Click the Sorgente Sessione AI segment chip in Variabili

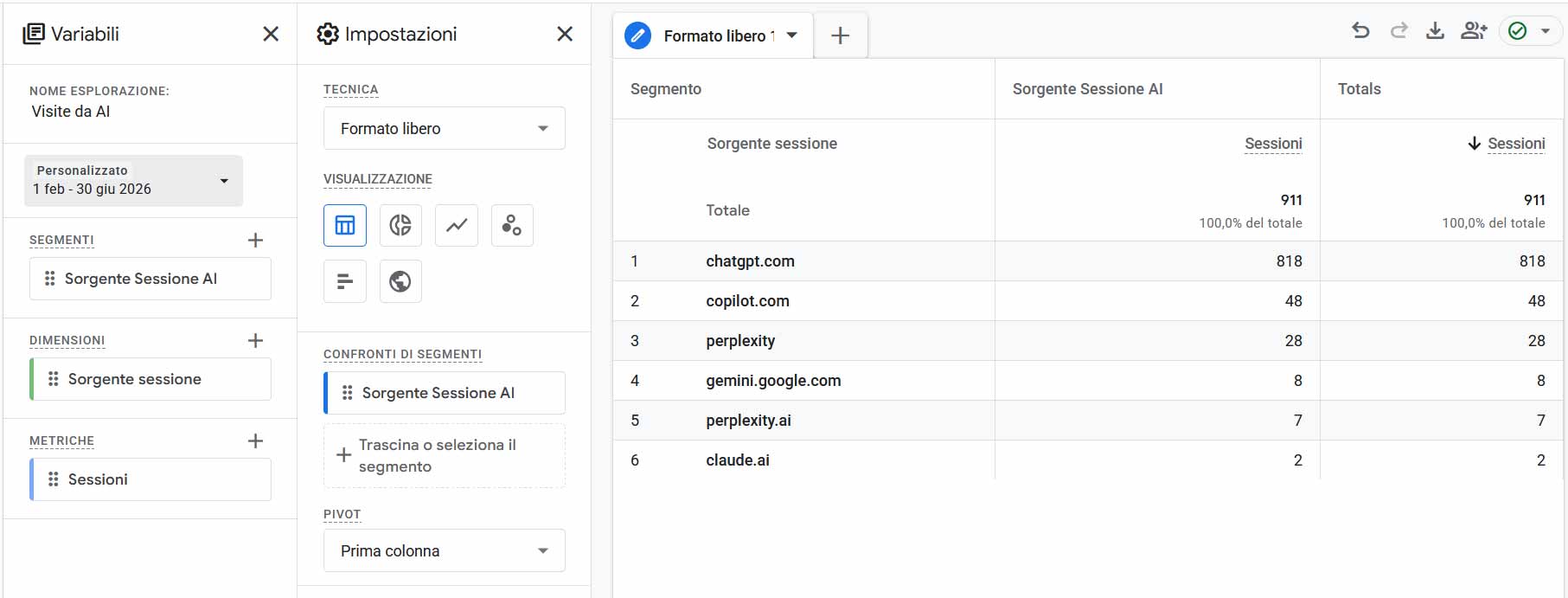150,279
